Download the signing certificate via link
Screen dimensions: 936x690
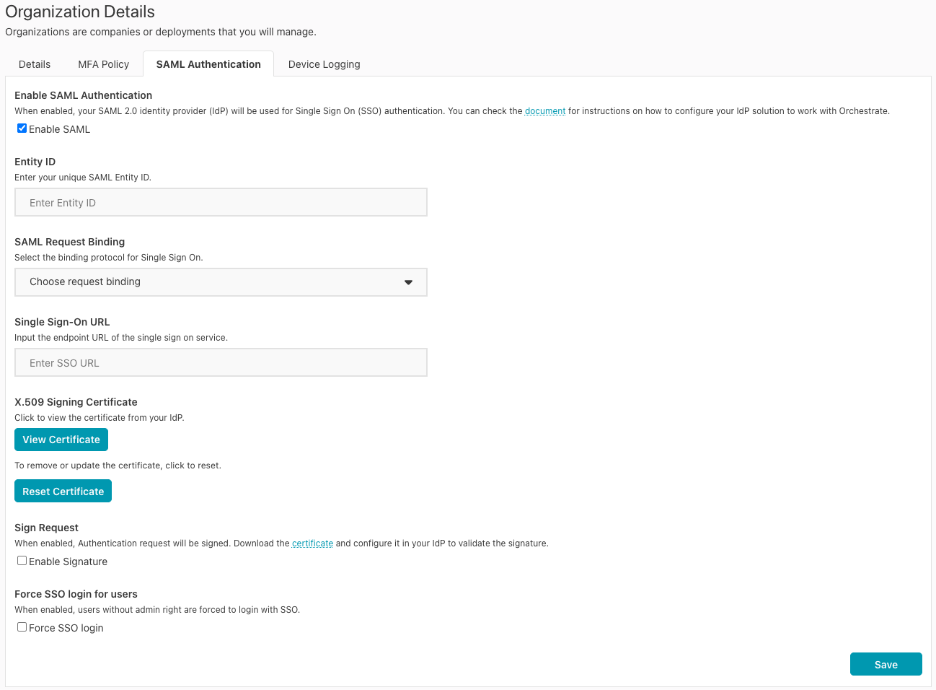(x=312, y=543)
